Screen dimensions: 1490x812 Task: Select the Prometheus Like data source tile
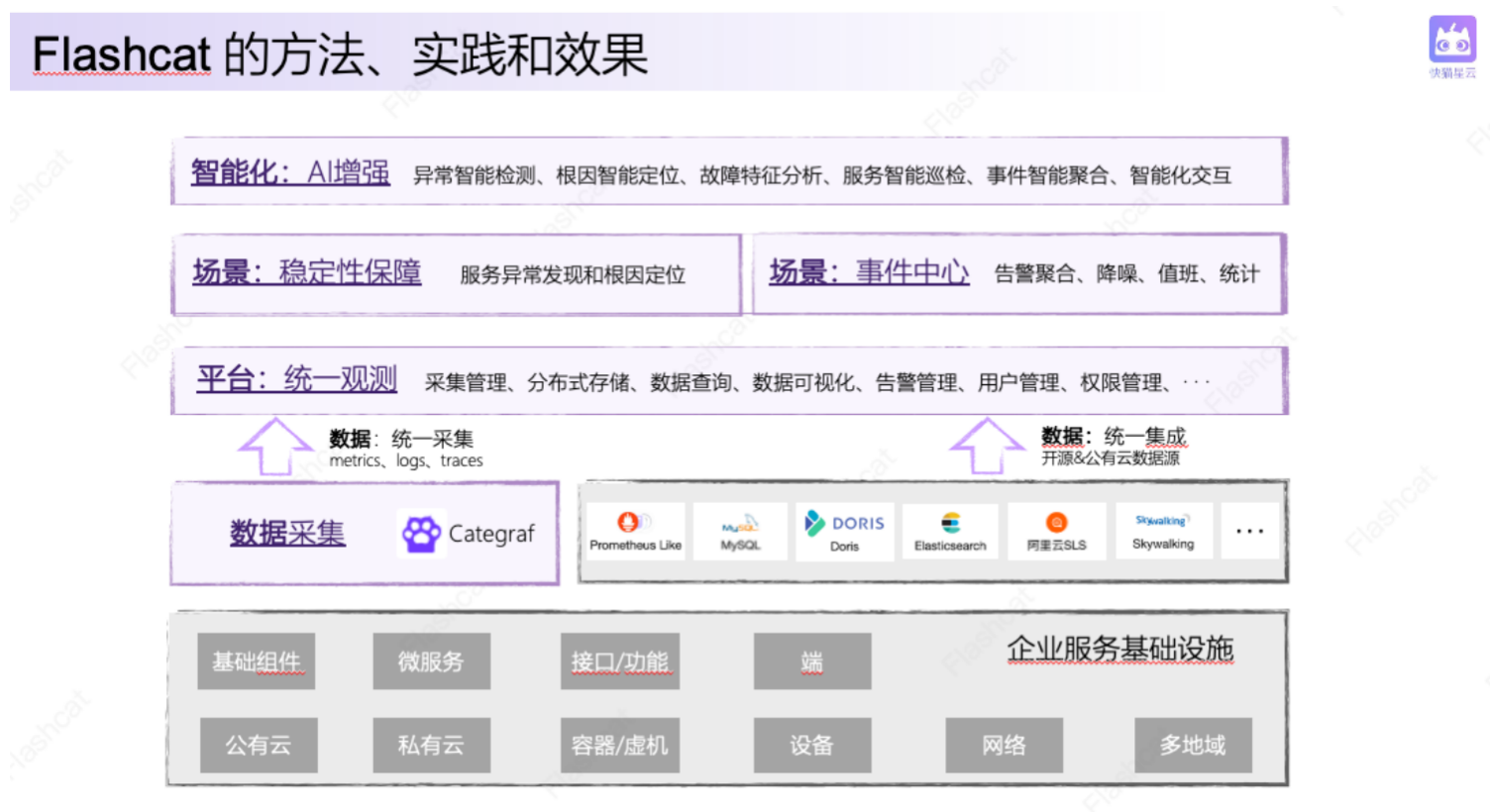(635, 532)
